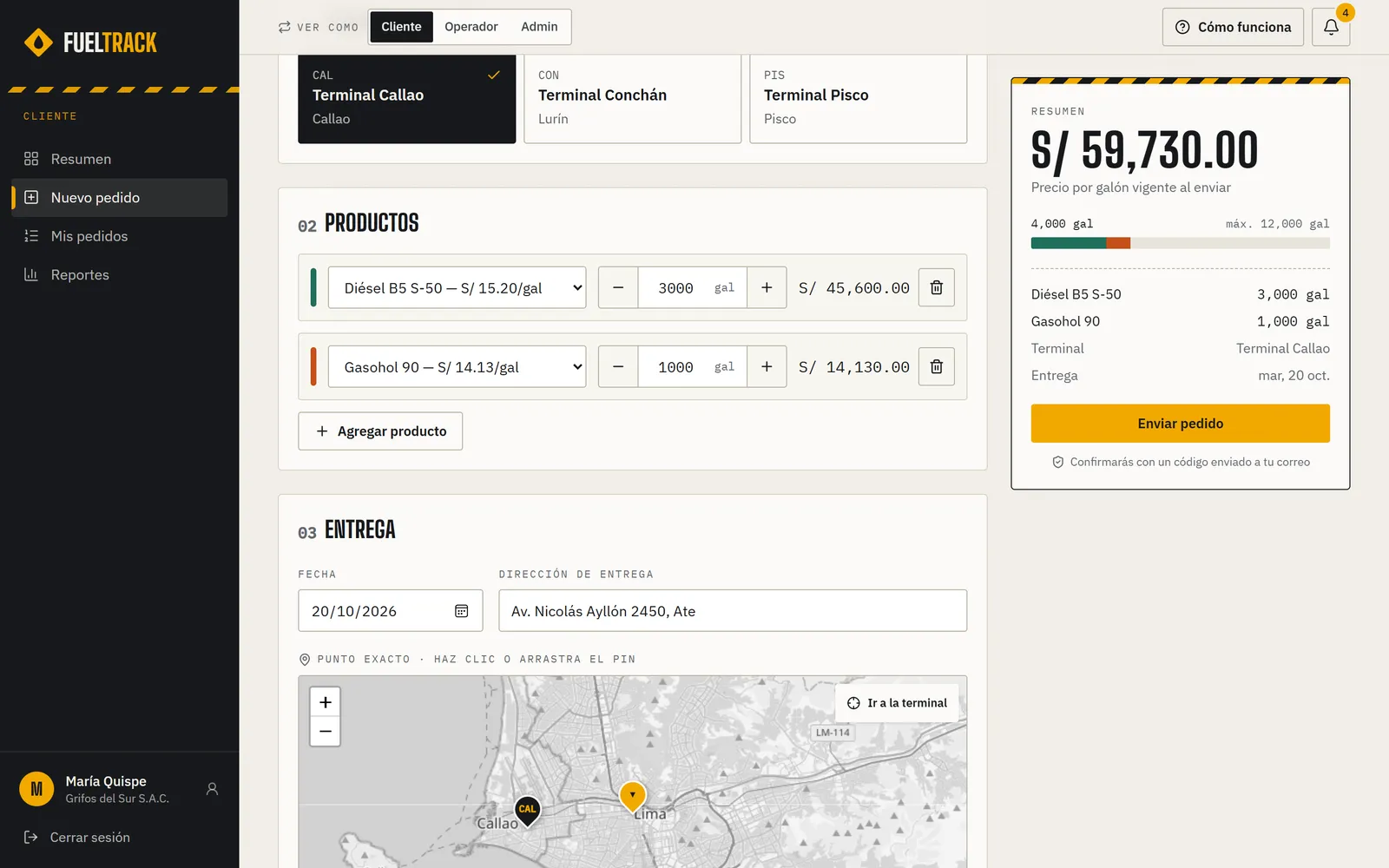
Task: Submit order with Enviar pedido
Action: point(1181,424)
